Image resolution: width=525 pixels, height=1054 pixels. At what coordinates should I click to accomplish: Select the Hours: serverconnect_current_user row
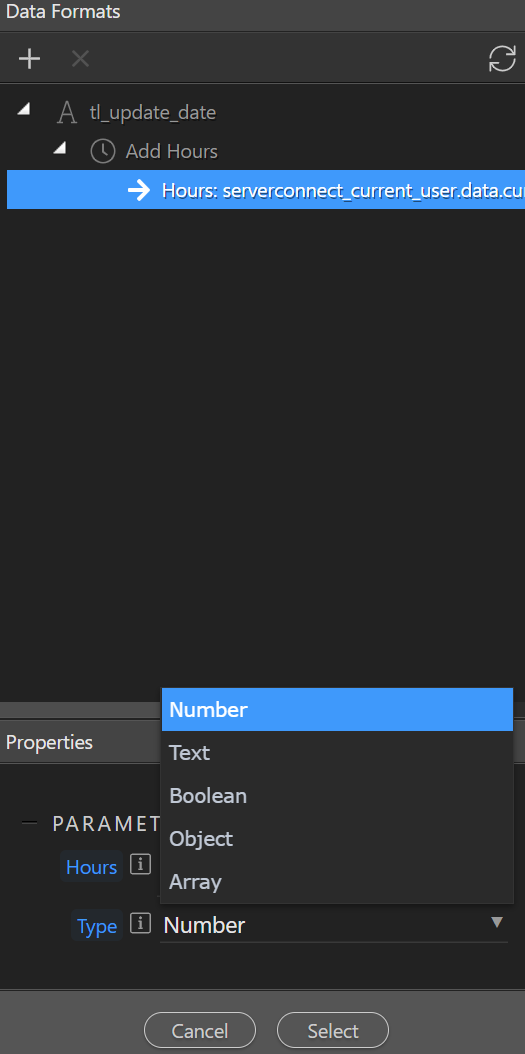click(266, 190)
